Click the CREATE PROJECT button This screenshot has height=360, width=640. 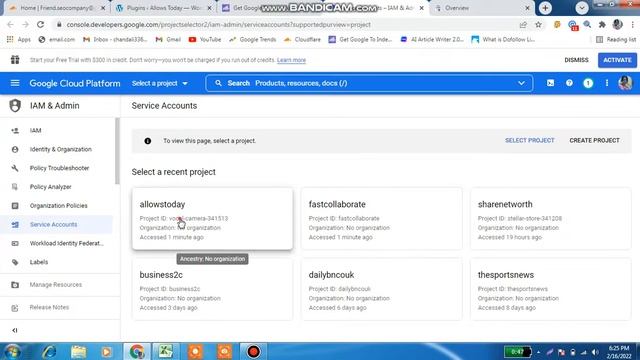click(x=594, y=140)
